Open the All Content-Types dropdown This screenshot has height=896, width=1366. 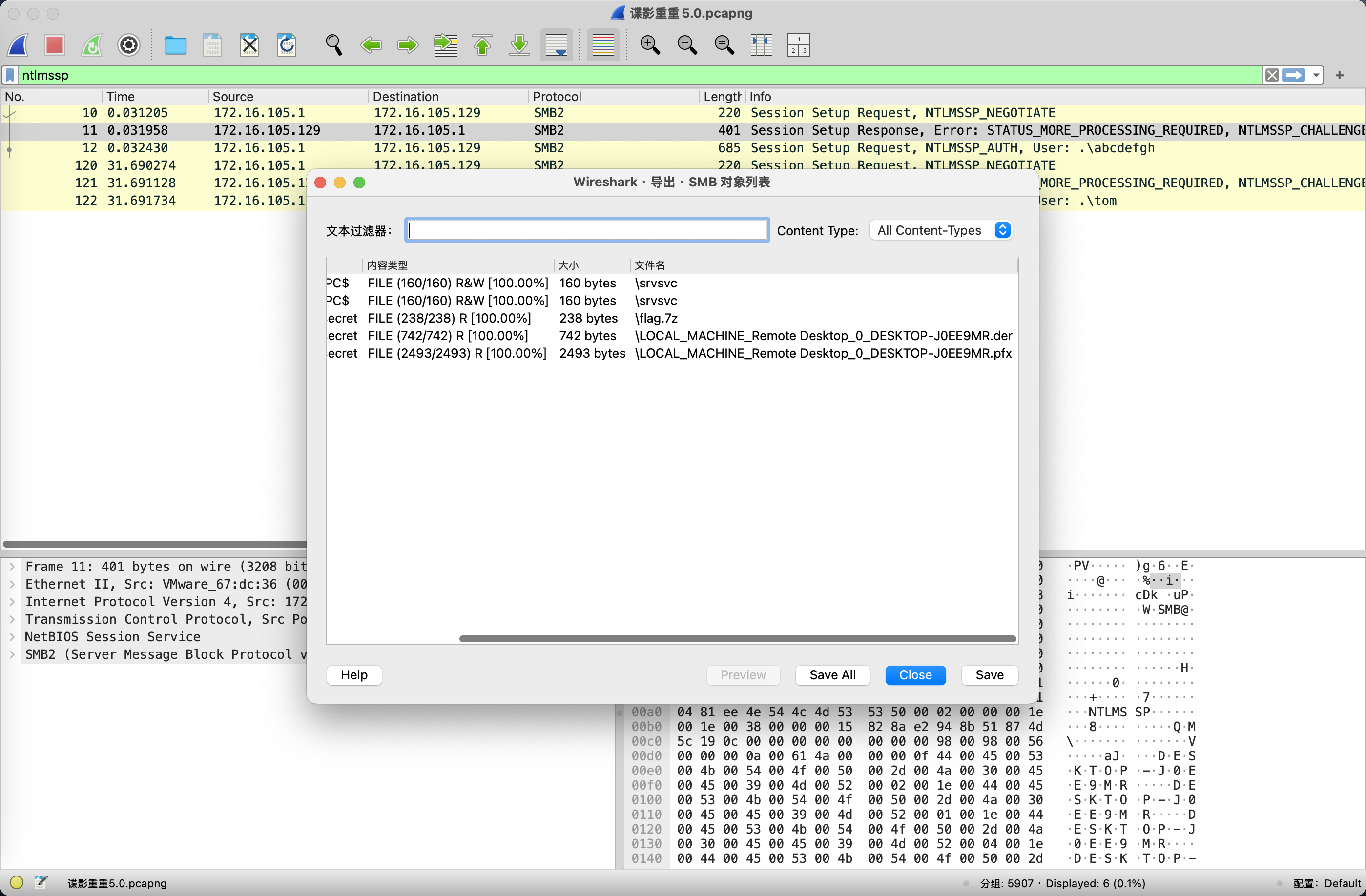pos(941,230)
